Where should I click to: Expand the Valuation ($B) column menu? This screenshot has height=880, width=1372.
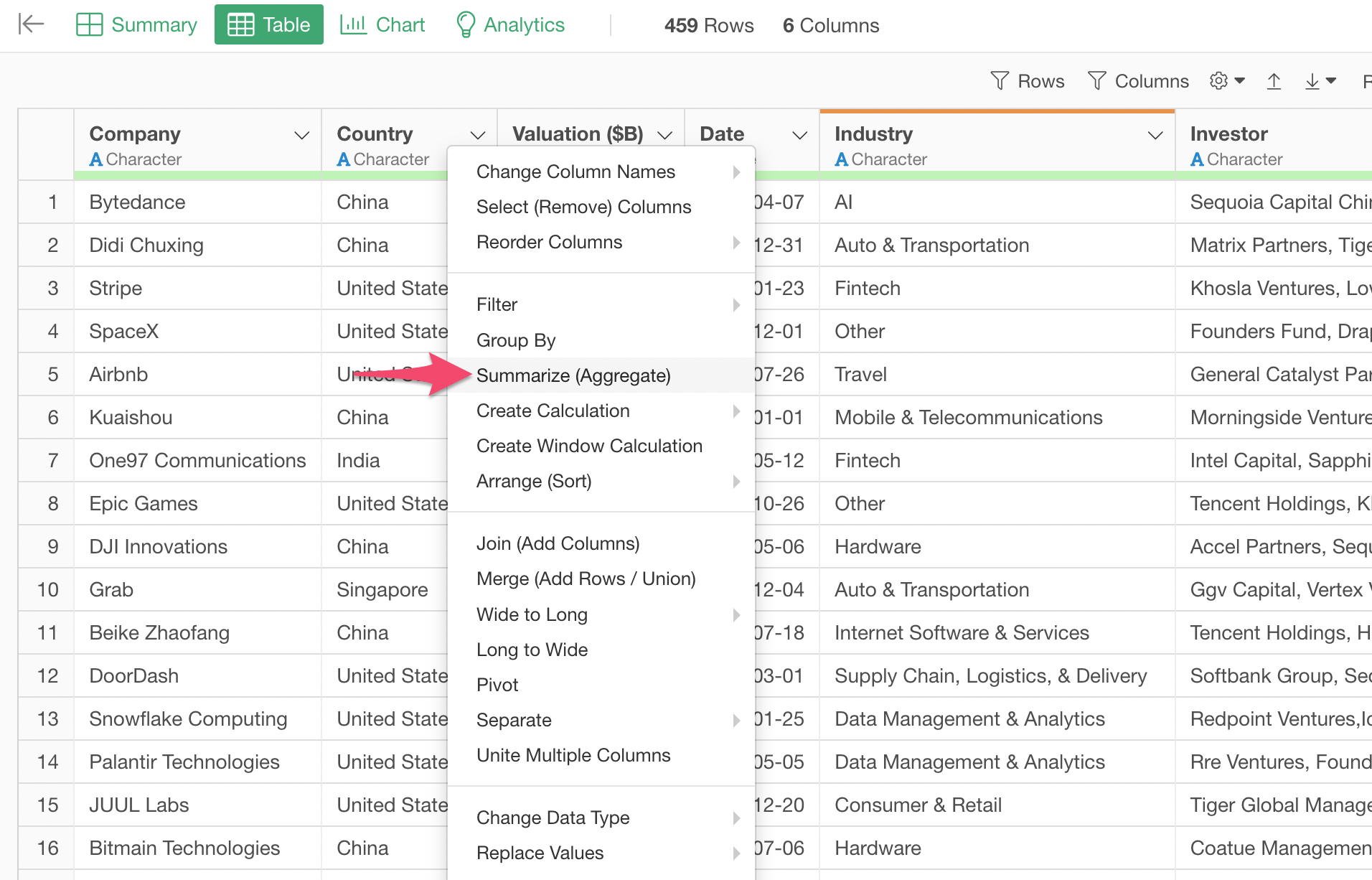664,135
